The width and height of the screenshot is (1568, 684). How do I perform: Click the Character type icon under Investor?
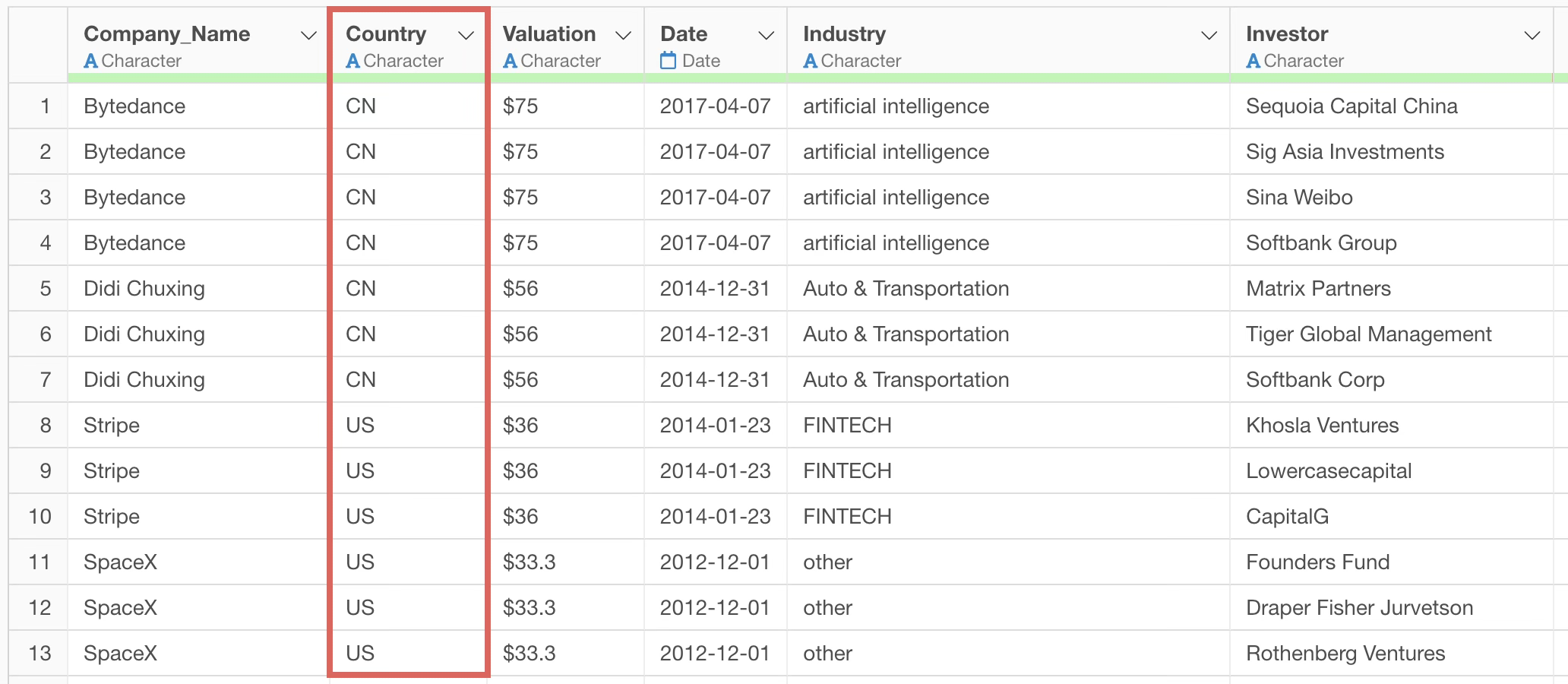tap(1253, 61)
